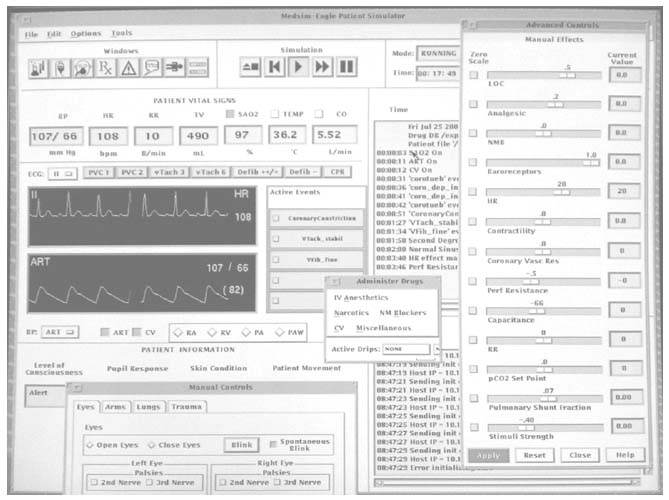
Task: Toggle the CV pressure checkbox
Action: coord(137,332)
